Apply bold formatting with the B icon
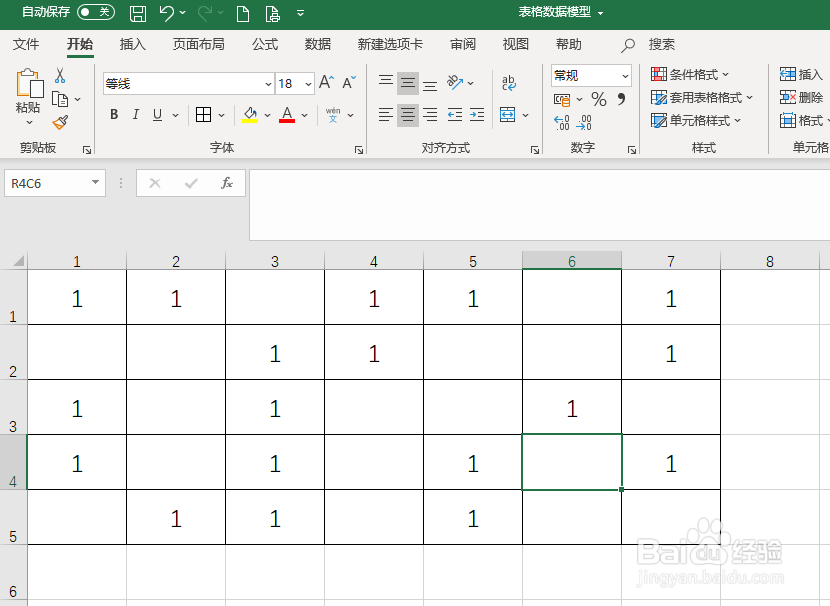Screen dimensions: 830x606 [113, 115]
